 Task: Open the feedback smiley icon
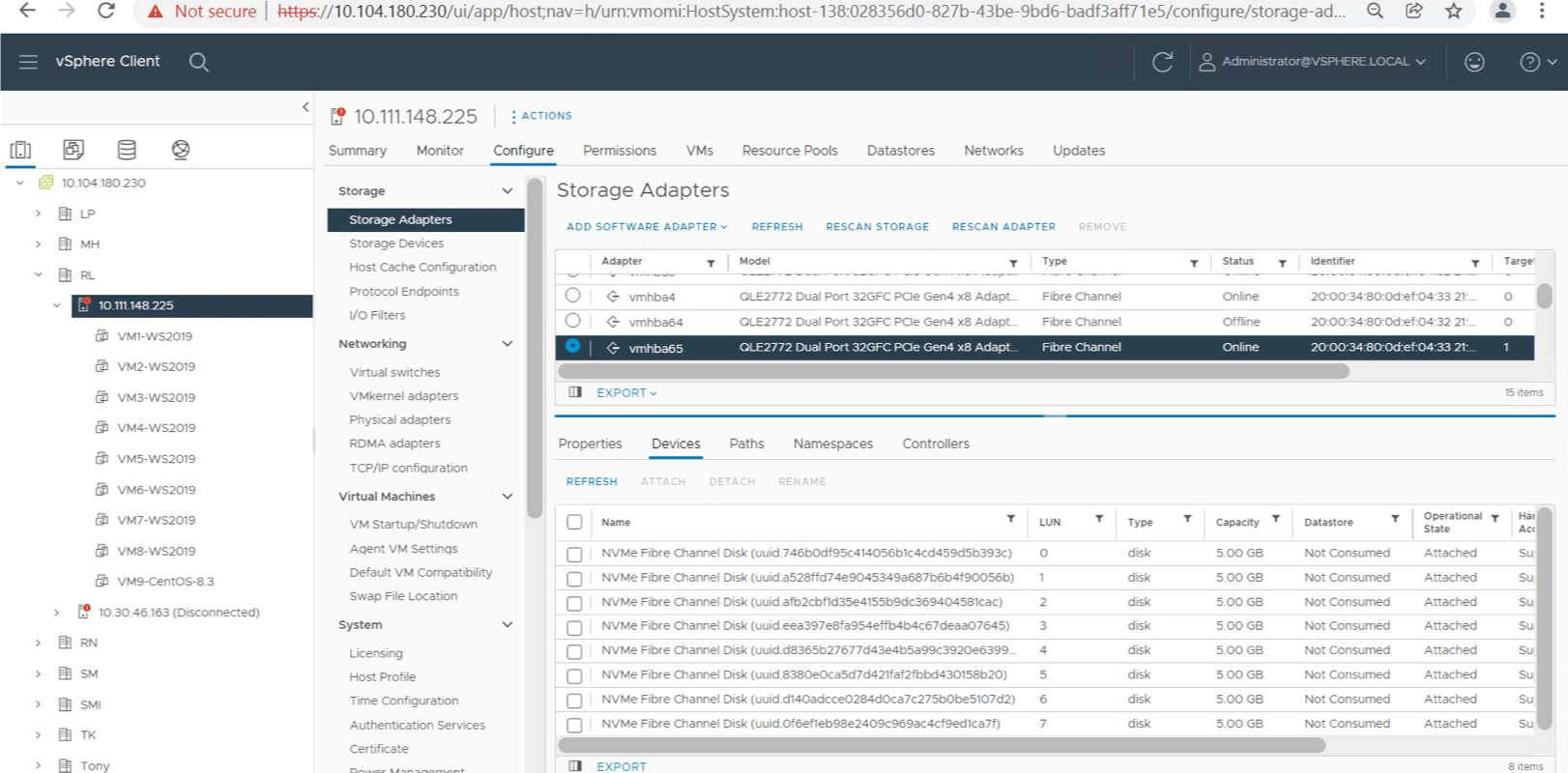tap(1474, 62)
